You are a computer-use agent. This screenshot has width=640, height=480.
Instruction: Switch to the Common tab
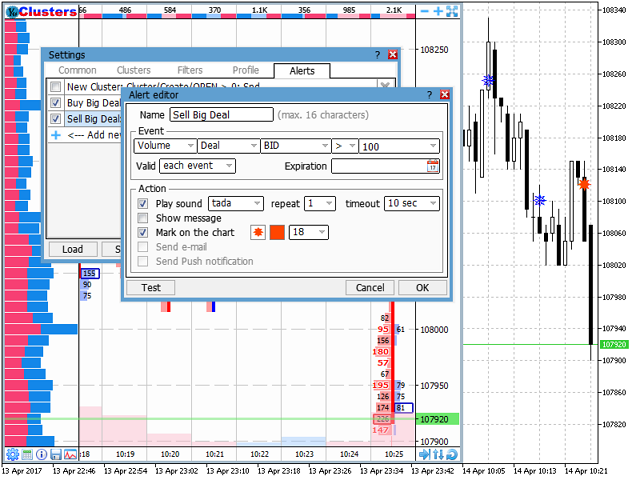[77, 70]
